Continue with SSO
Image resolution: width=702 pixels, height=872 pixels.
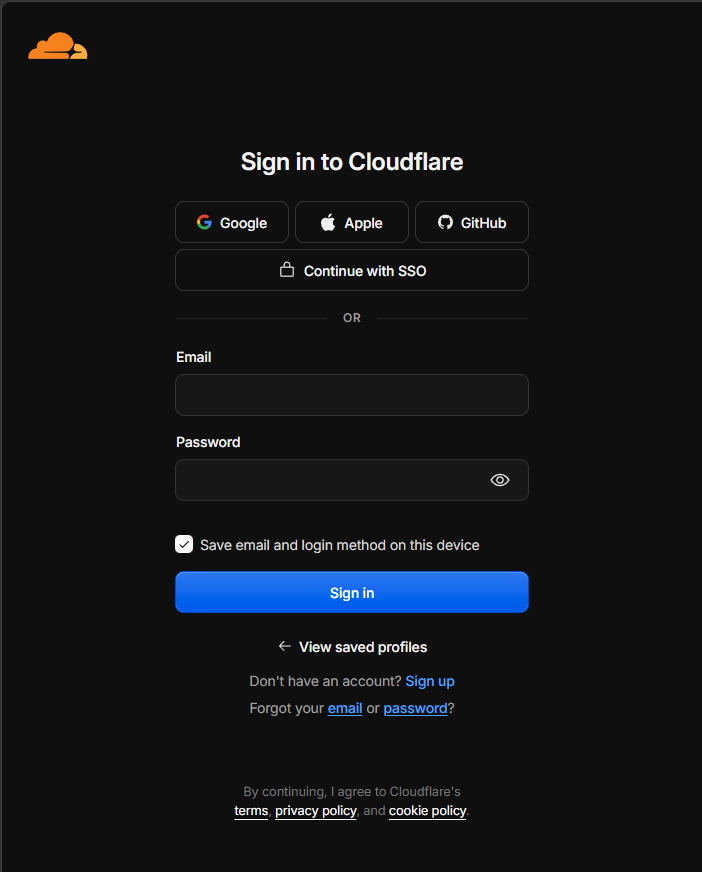(x=352, y=270)
